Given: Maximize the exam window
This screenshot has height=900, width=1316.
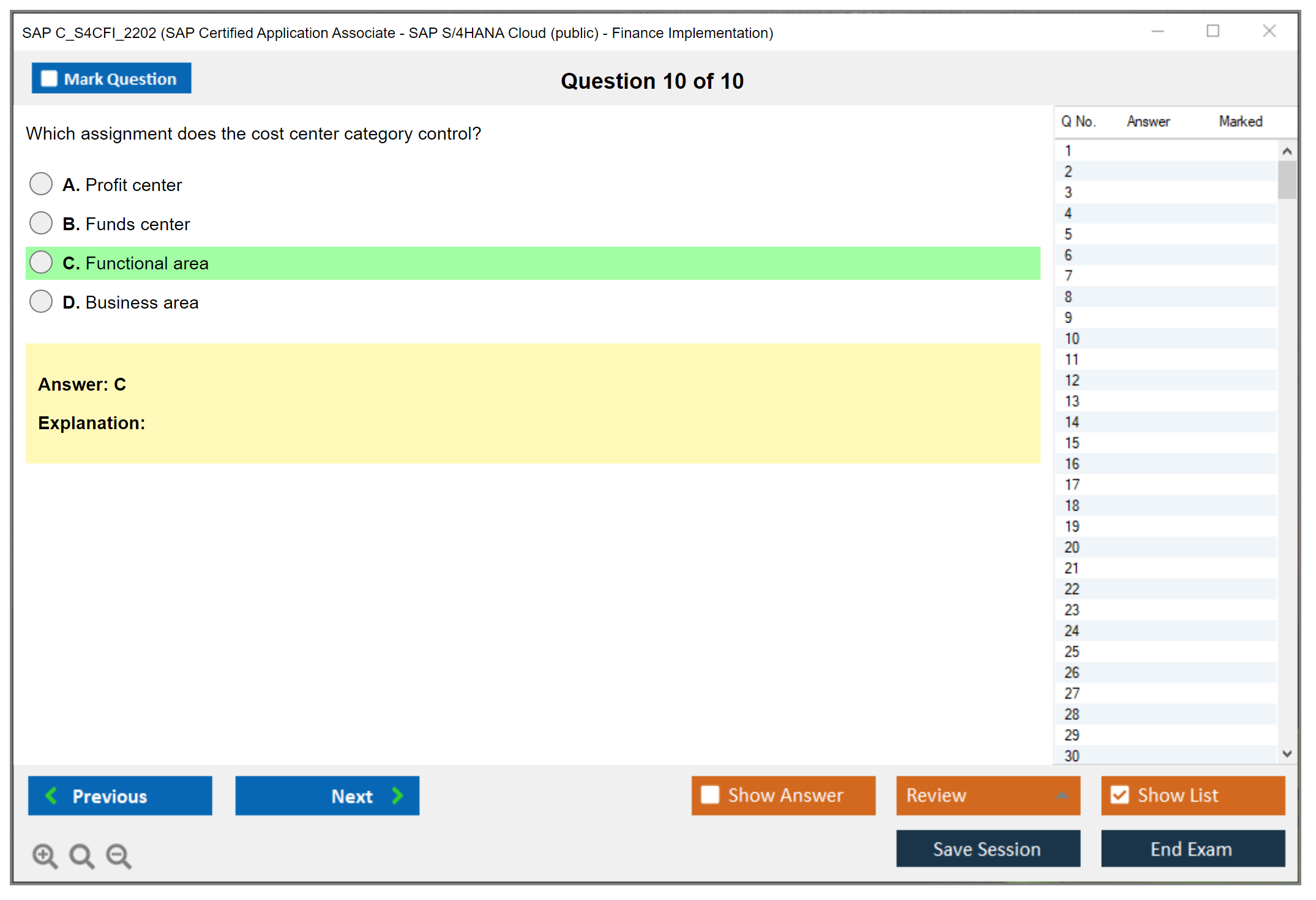Looking at the screenshot, I should coord(1213,31).
